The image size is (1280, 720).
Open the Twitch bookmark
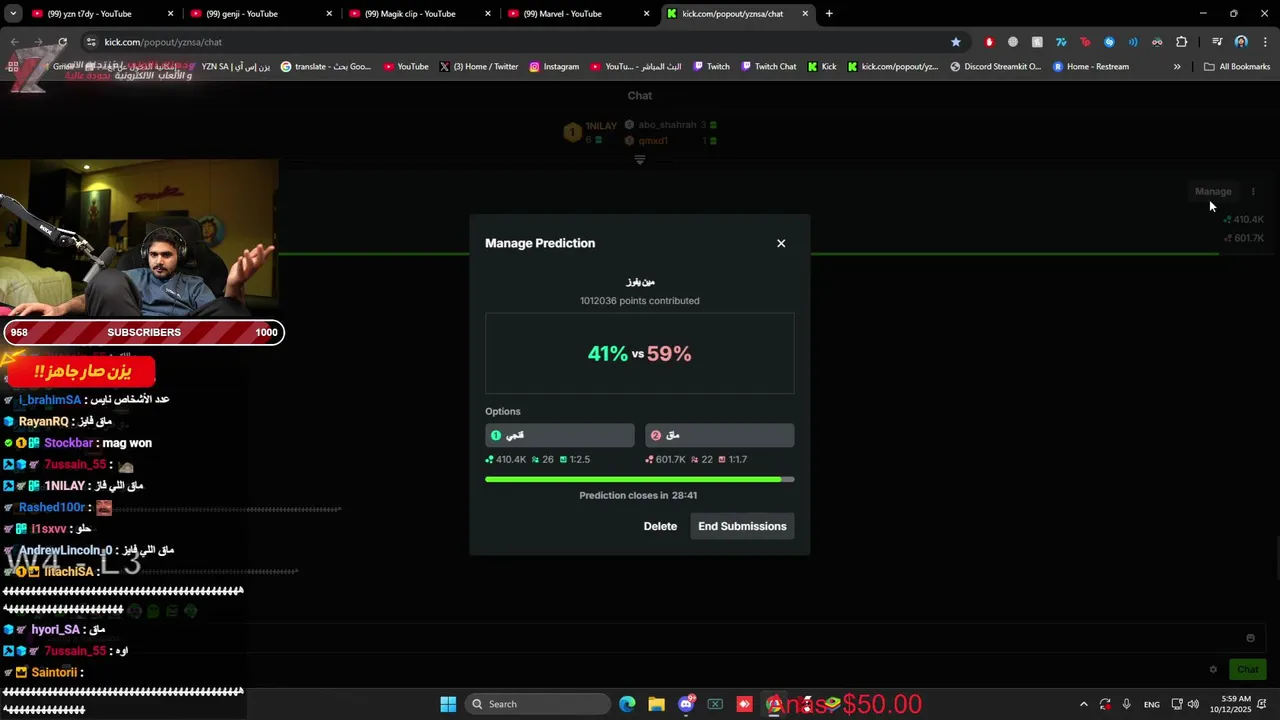pyautogui.click(x=711, y=67)
